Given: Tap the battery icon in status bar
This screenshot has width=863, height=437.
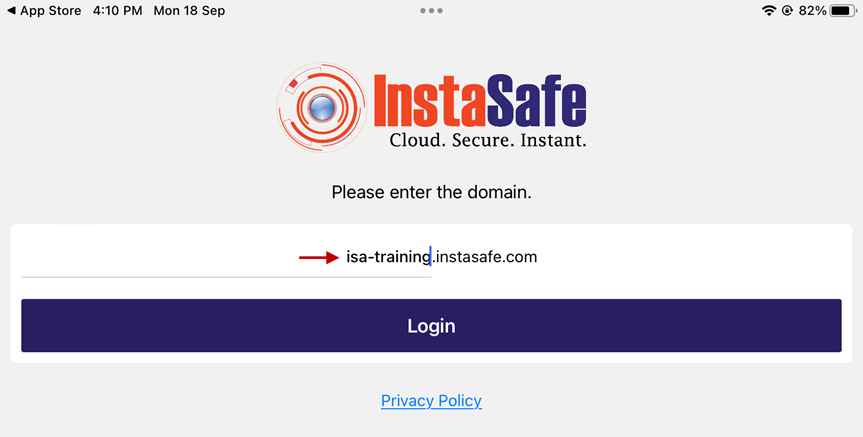Looking at the screenshot, I should click(843, 10).
